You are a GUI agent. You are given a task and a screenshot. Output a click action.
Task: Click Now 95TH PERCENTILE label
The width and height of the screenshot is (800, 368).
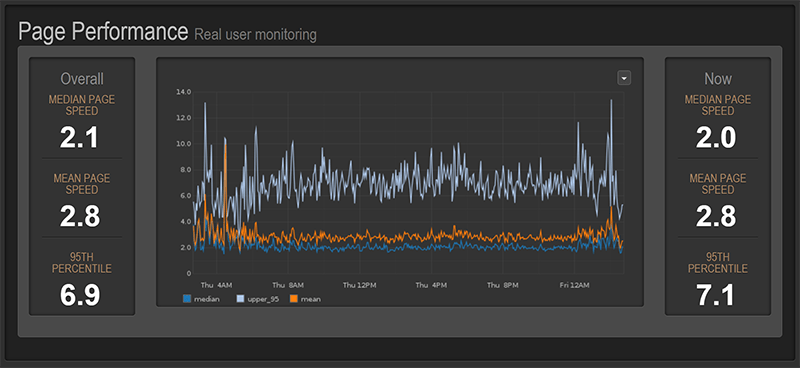click(x=718, y=263)
